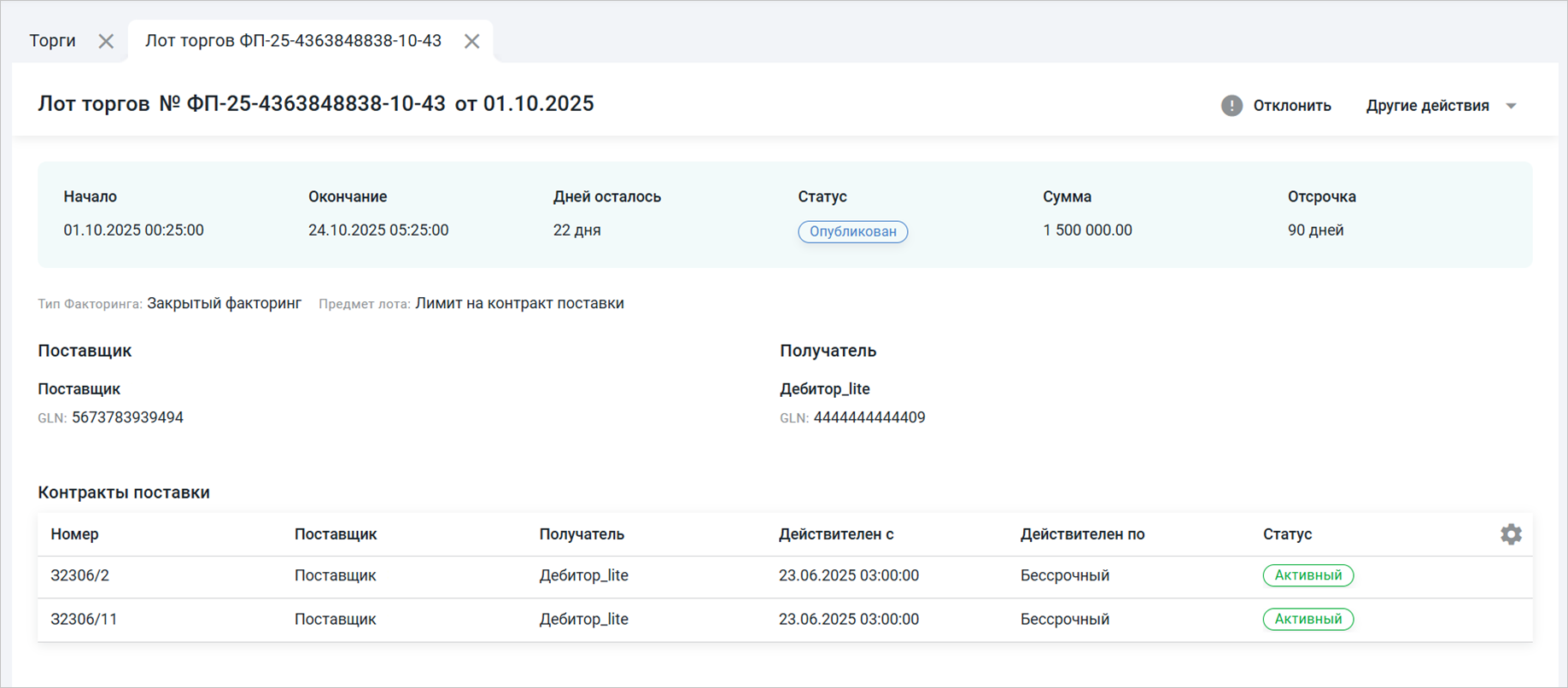The width and height of the screenshot is (1568, 688).
Task: Close the Лот торгов ФП-25-4363848838-10-43 tab
Action: 471,41
